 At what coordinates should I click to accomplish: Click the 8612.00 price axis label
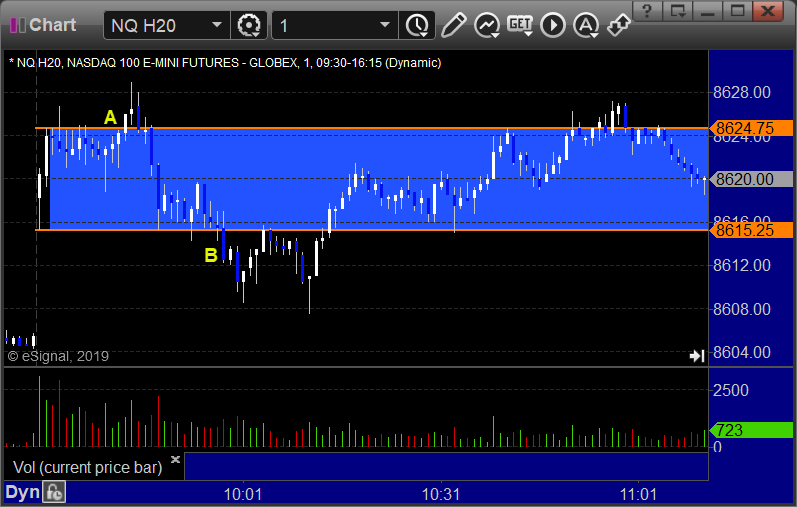[742, 265]
